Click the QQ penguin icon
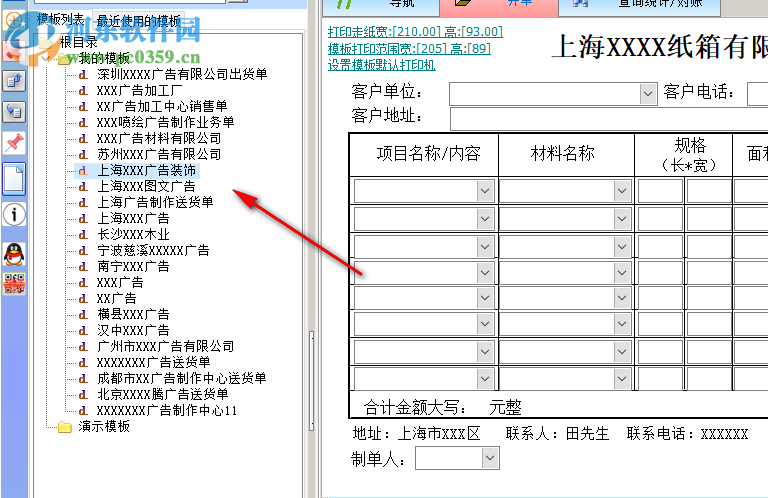This screenshot has height=498, width=768. pos(14,254)
